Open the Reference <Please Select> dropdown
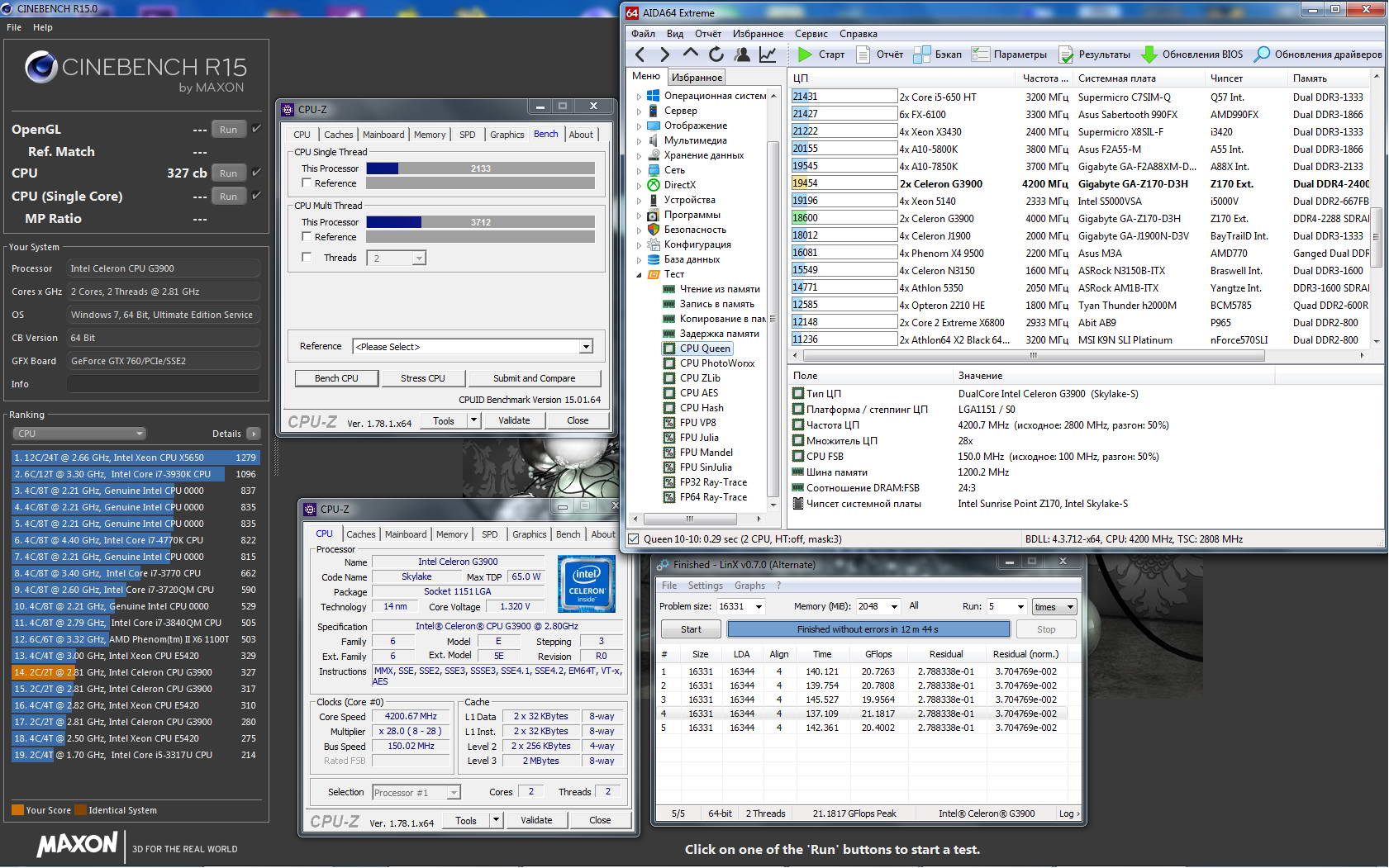Image resolution: width=1389 pixels, height=868 pixels. point(586,347)
